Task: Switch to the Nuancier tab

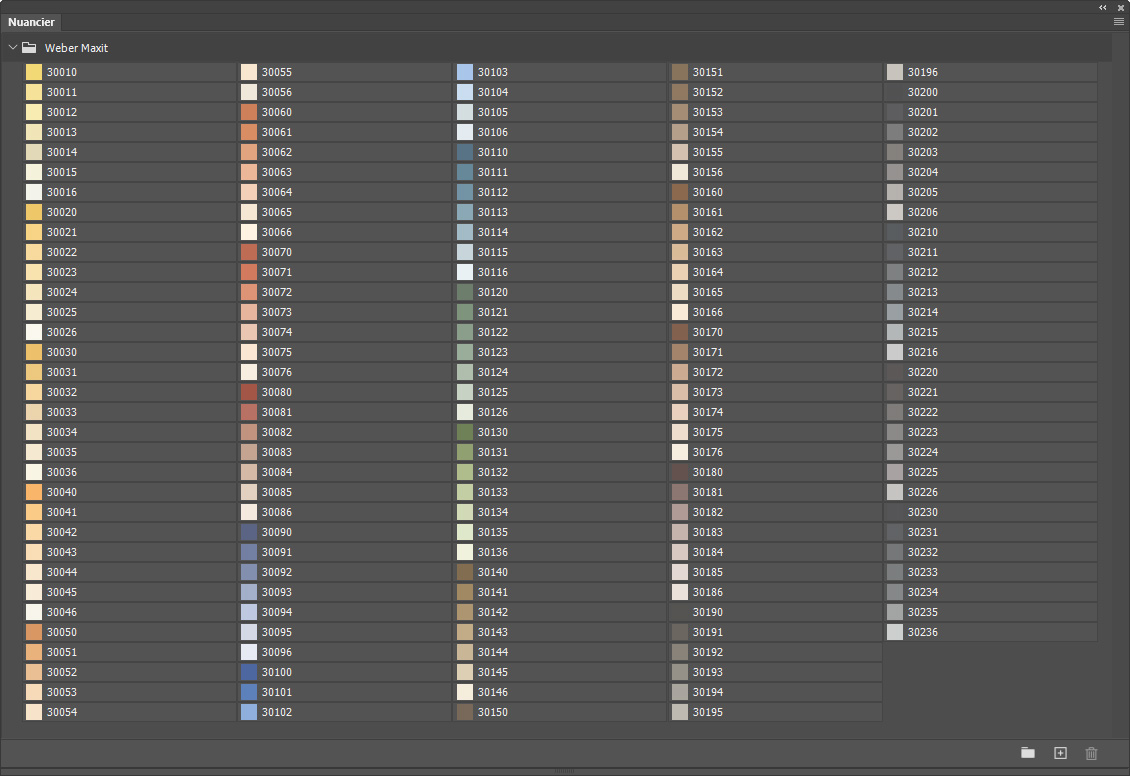Action: (x=31, y=22)
